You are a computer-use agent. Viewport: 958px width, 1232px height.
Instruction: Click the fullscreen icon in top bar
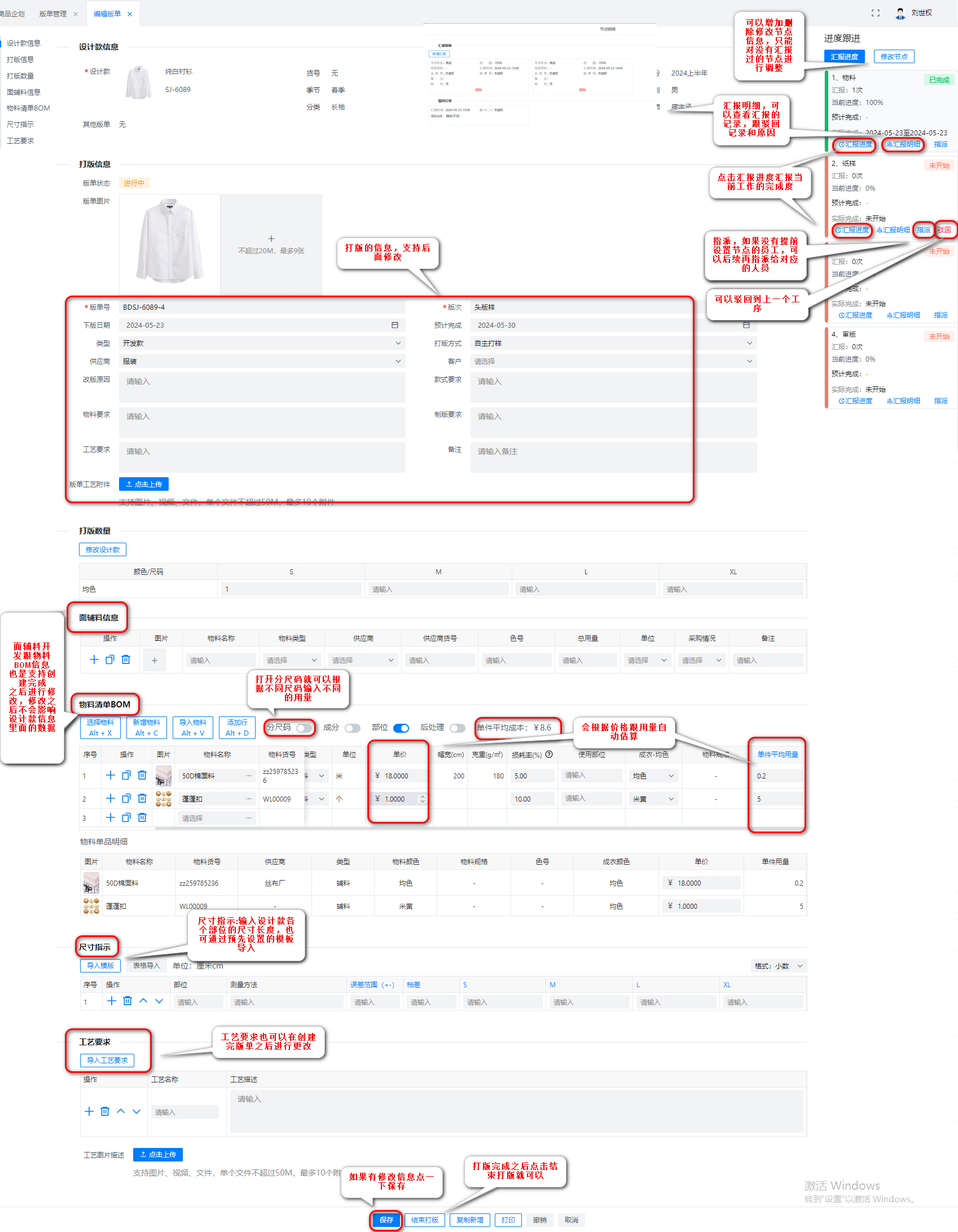click(875, 13)
